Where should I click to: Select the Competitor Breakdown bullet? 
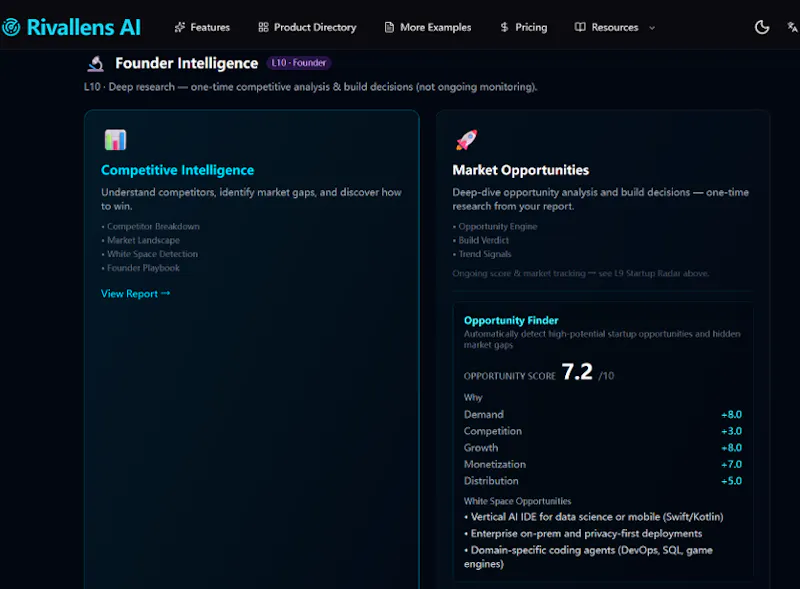(x=151, y=226)
